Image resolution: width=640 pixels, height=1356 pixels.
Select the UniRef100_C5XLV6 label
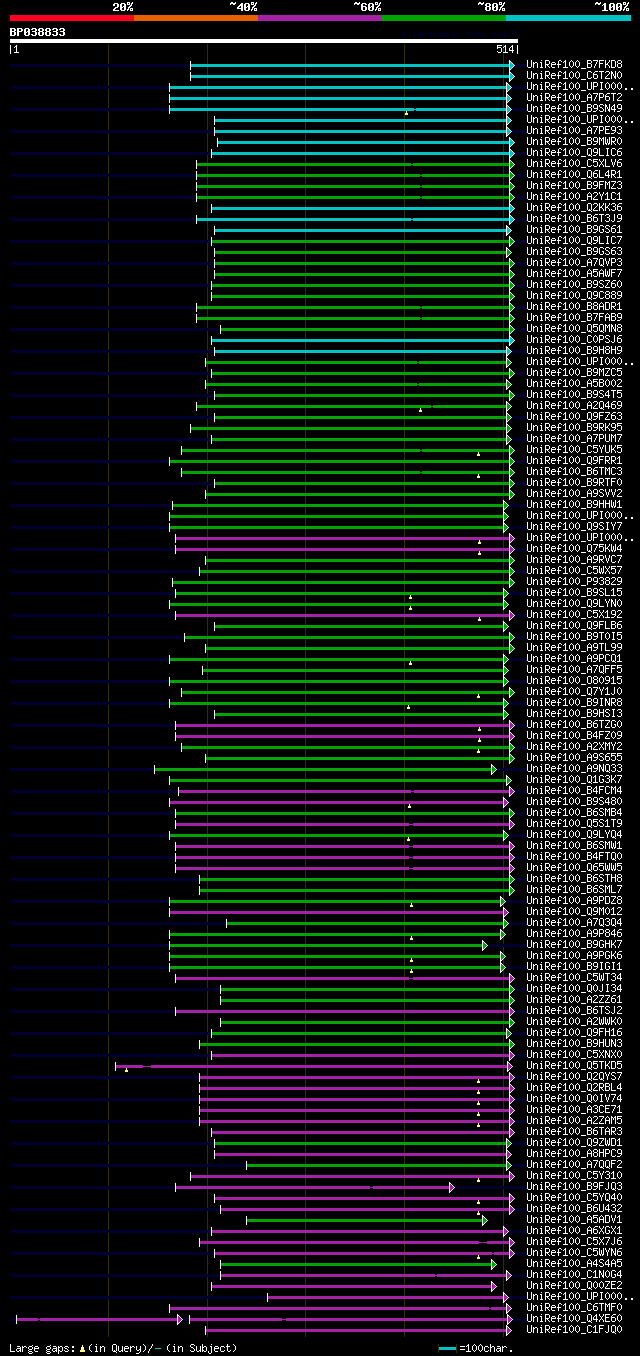click(574, 163)
